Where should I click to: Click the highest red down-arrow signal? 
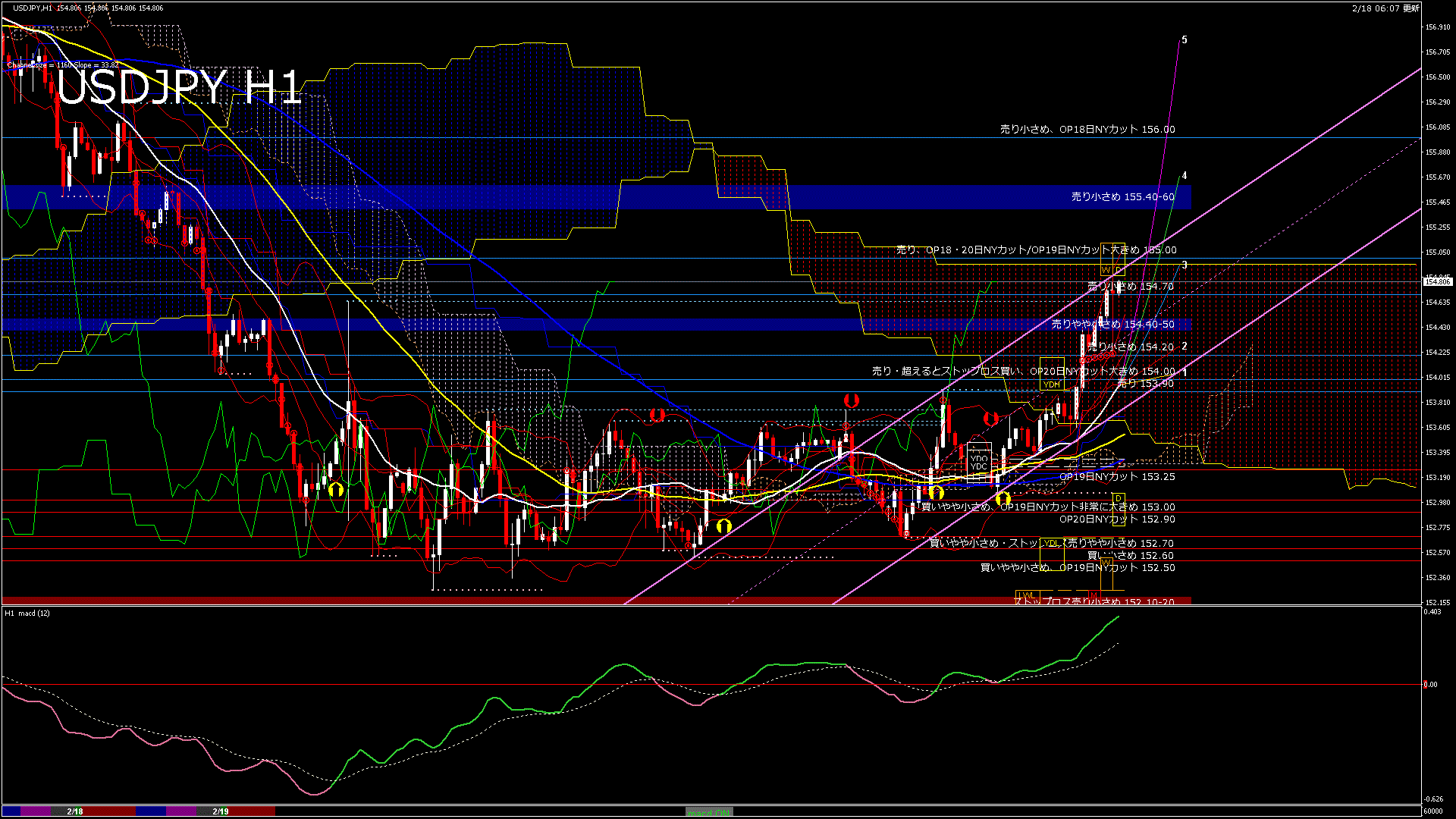(851, 400)
